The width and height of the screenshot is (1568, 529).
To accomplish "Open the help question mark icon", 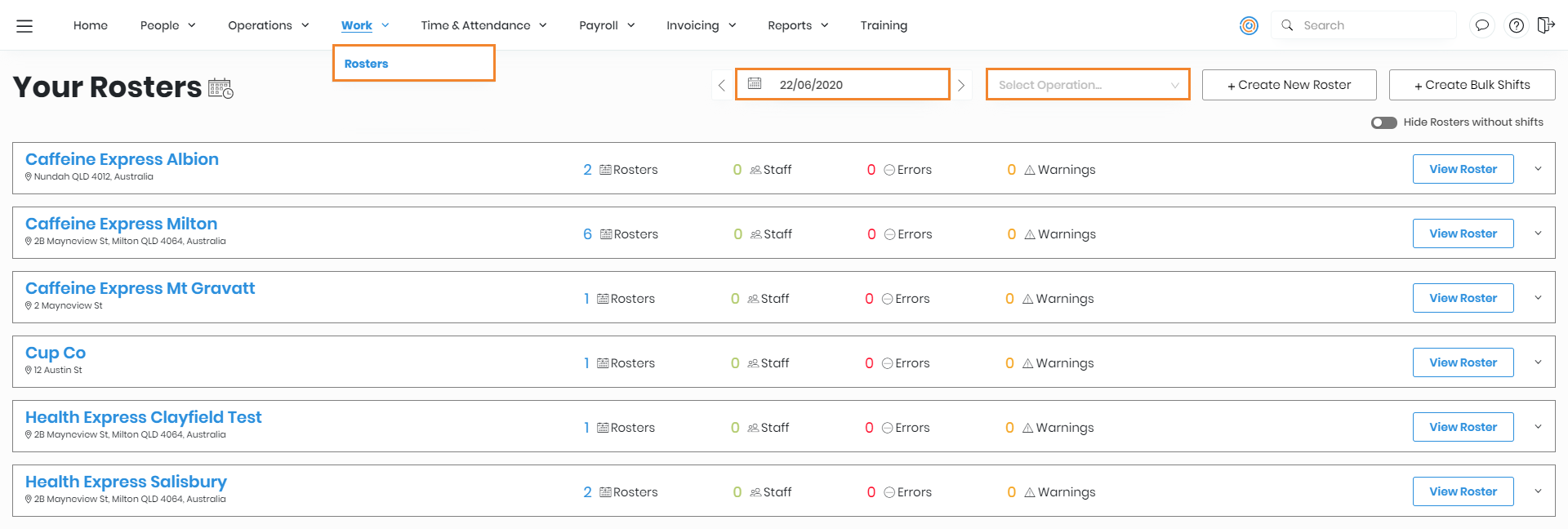I will pos(1516,25).
